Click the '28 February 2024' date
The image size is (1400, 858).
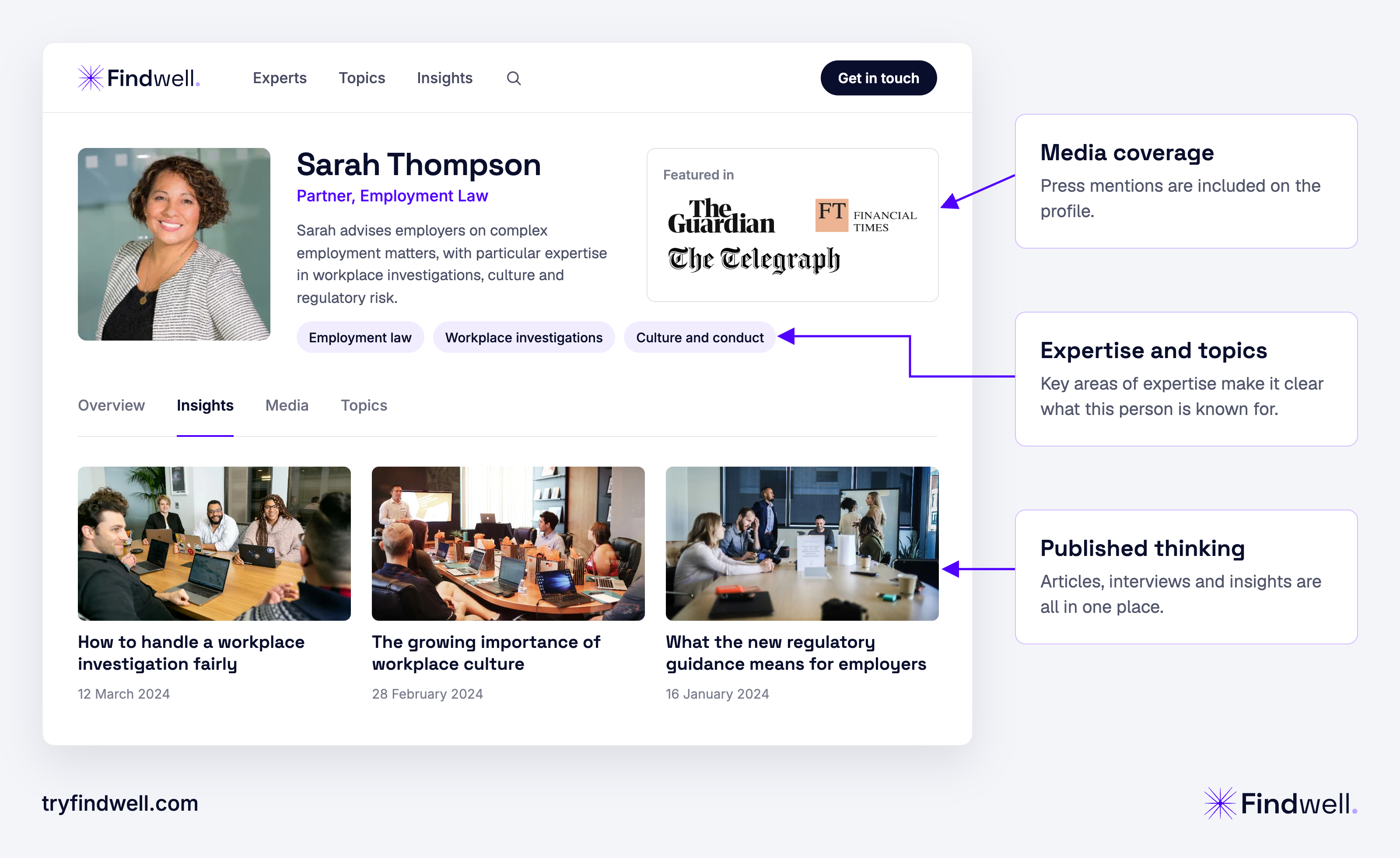[x=427, y=694]
